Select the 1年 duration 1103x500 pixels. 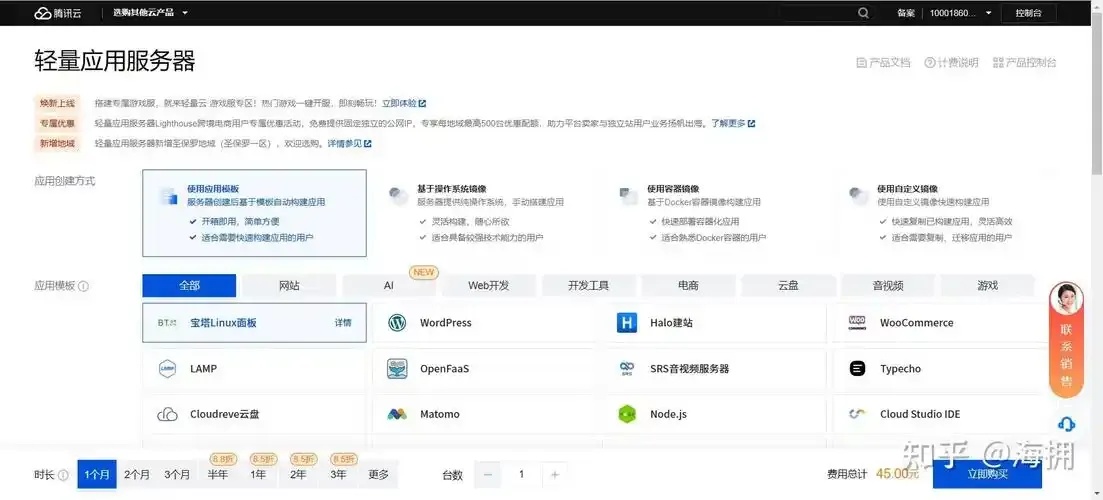pyautogui.click(x=258, y=475)
